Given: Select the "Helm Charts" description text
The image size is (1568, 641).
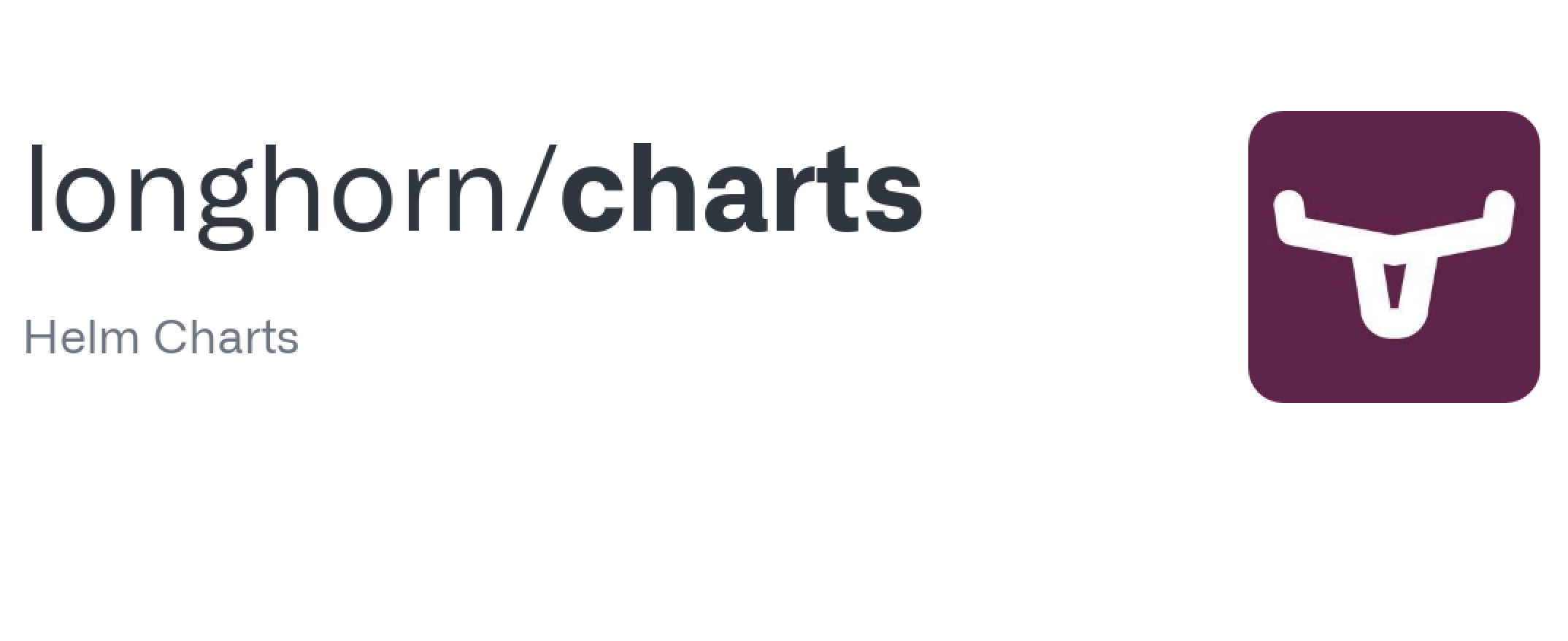Looking at the screenshot, I should pyautogui.click(x=161, y=337).
